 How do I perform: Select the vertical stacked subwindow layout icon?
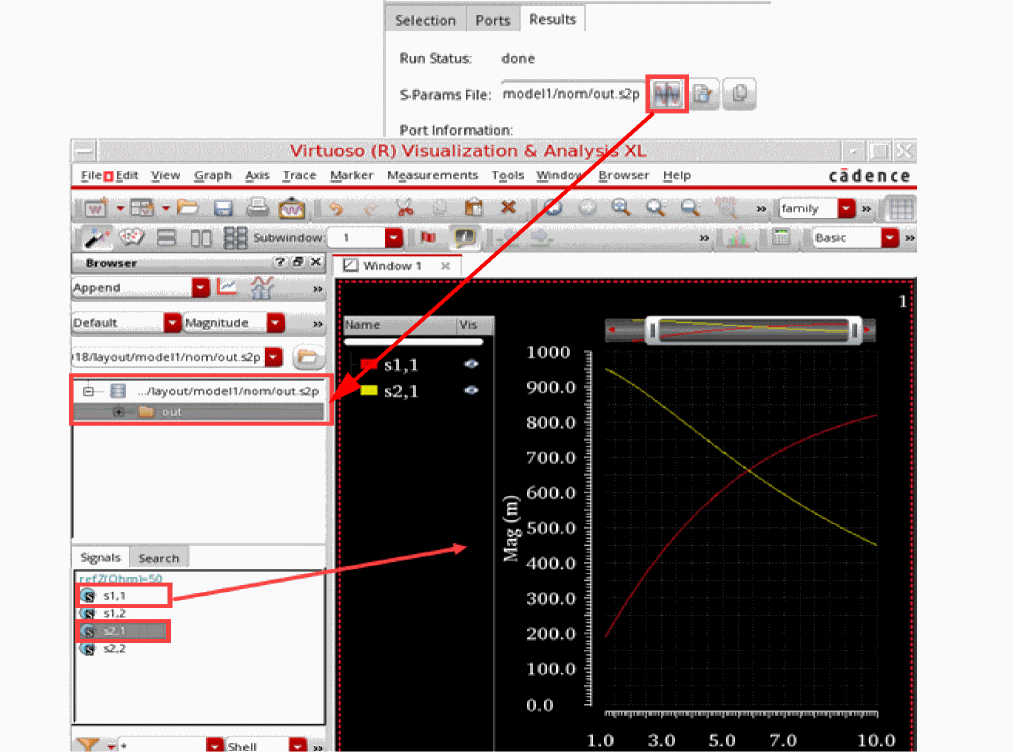coord(167,238)
